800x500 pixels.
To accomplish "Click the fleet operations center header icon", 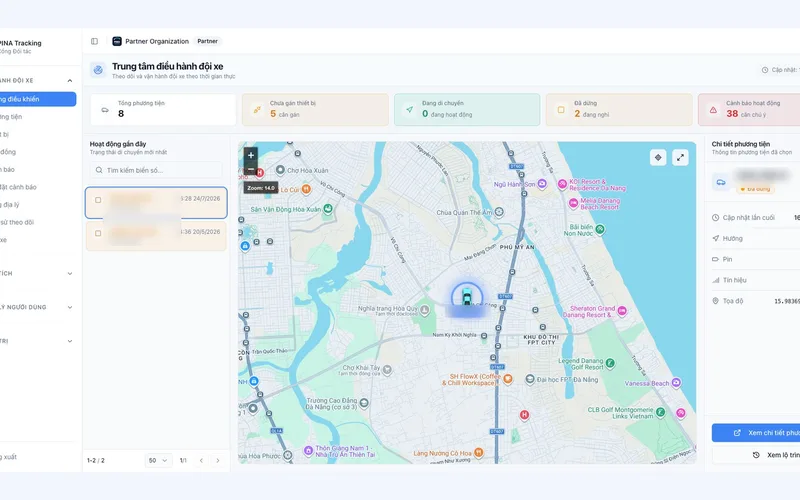I will tap(98, 70).
